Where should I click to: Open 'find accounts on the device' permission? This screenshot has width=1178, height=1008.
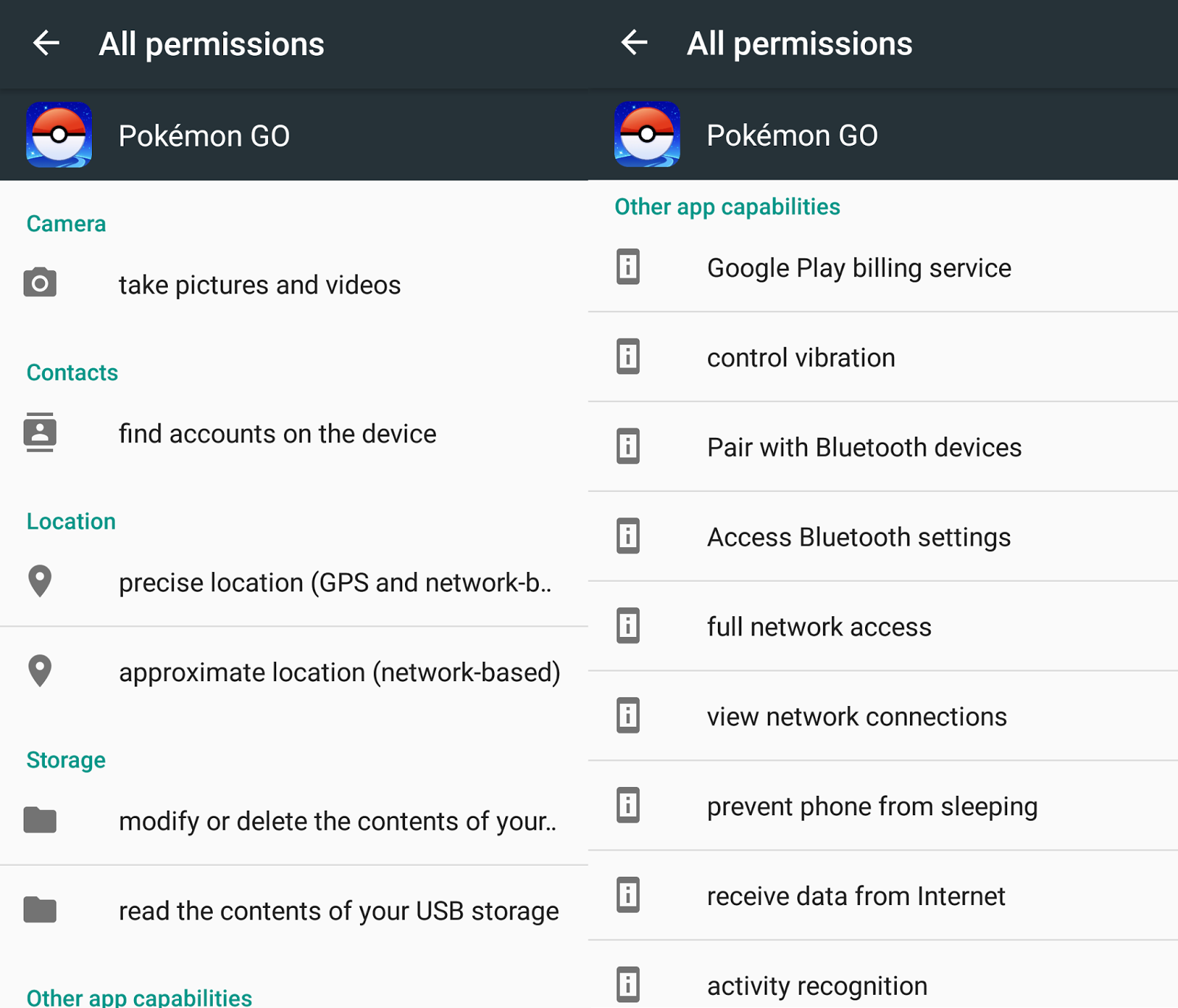coord(278,434)
